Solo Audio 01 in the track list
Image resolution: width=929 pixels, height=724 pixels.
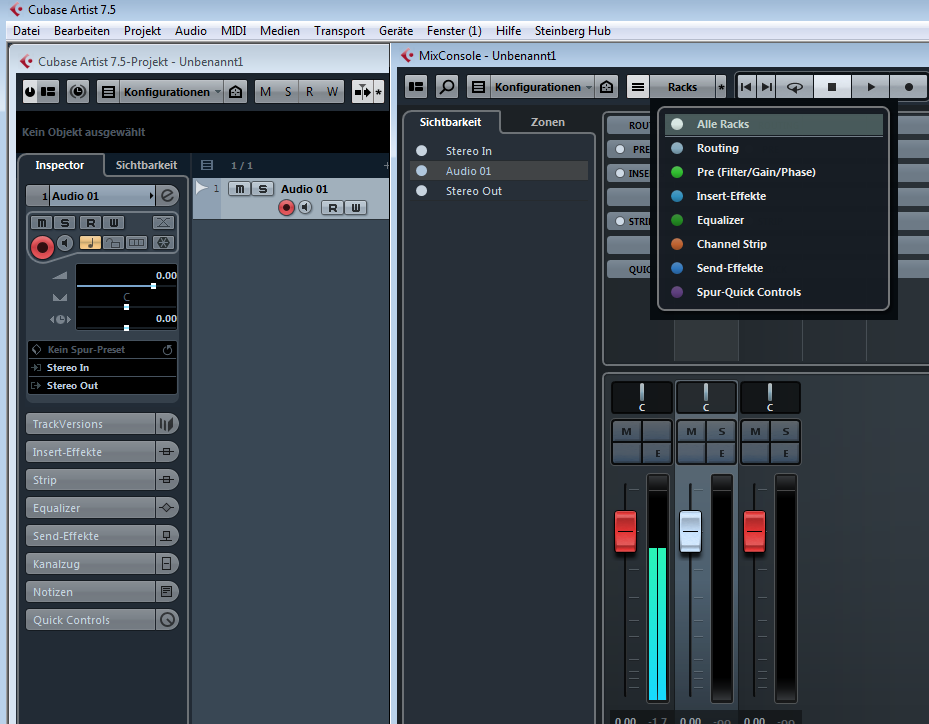(262, 189)
